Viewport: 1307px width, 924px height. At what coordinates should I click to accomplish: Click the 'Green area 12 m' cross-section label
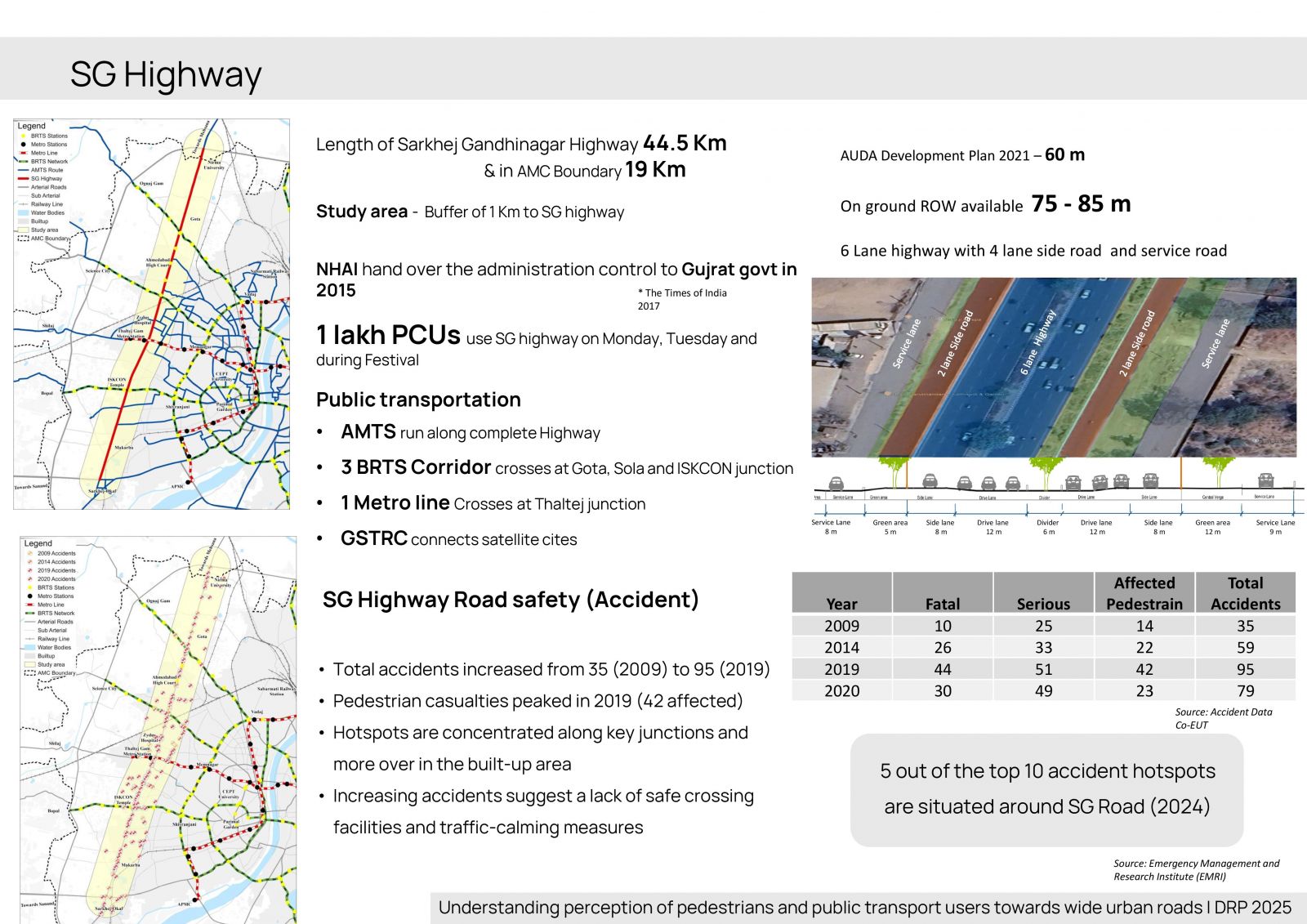(x=1212, y=527)
